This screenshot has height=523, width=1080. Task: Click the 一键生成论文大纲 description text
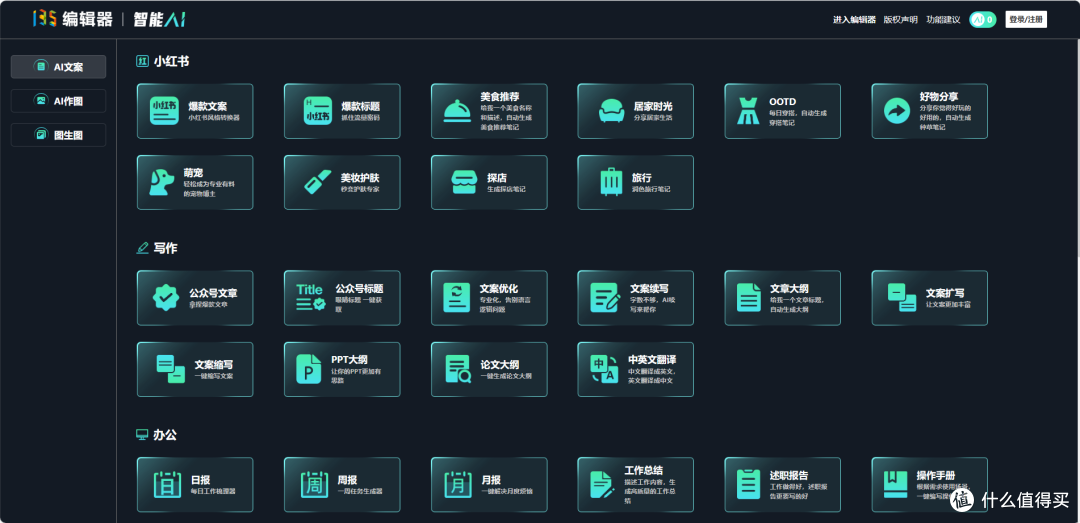tap(506, 376)
